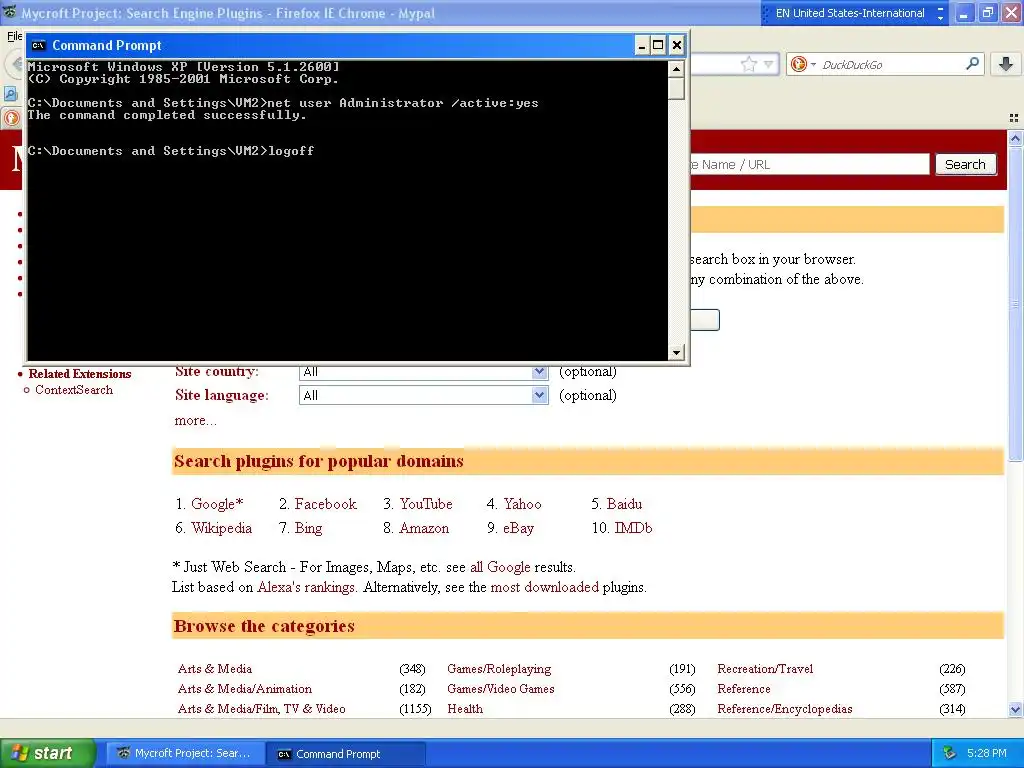Open the Wikipedia plugin link
1024x768 pixels.
coord(221,528)
